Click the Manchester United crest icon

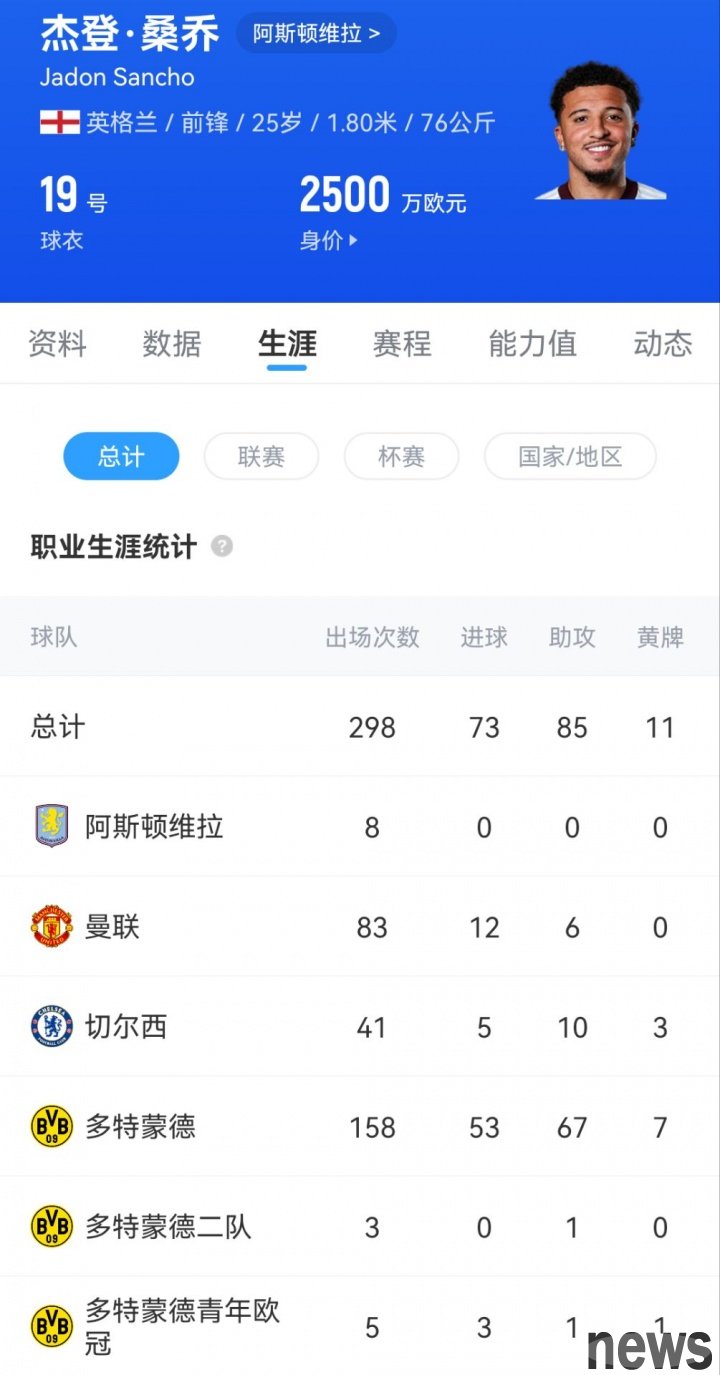(x=51, y=926)
